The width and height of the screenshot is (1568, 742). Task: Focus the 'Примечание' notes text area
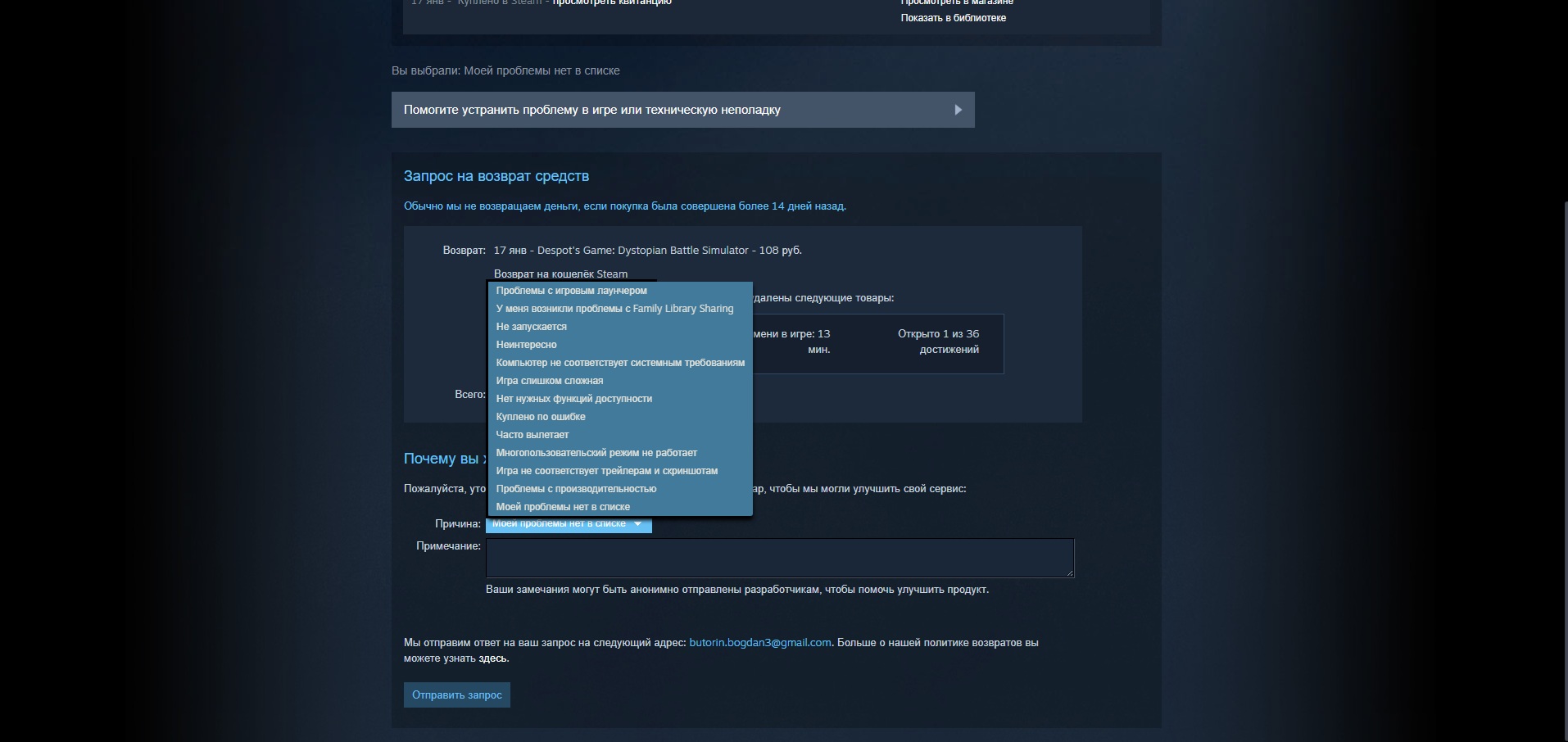click(x=780, y=558)
